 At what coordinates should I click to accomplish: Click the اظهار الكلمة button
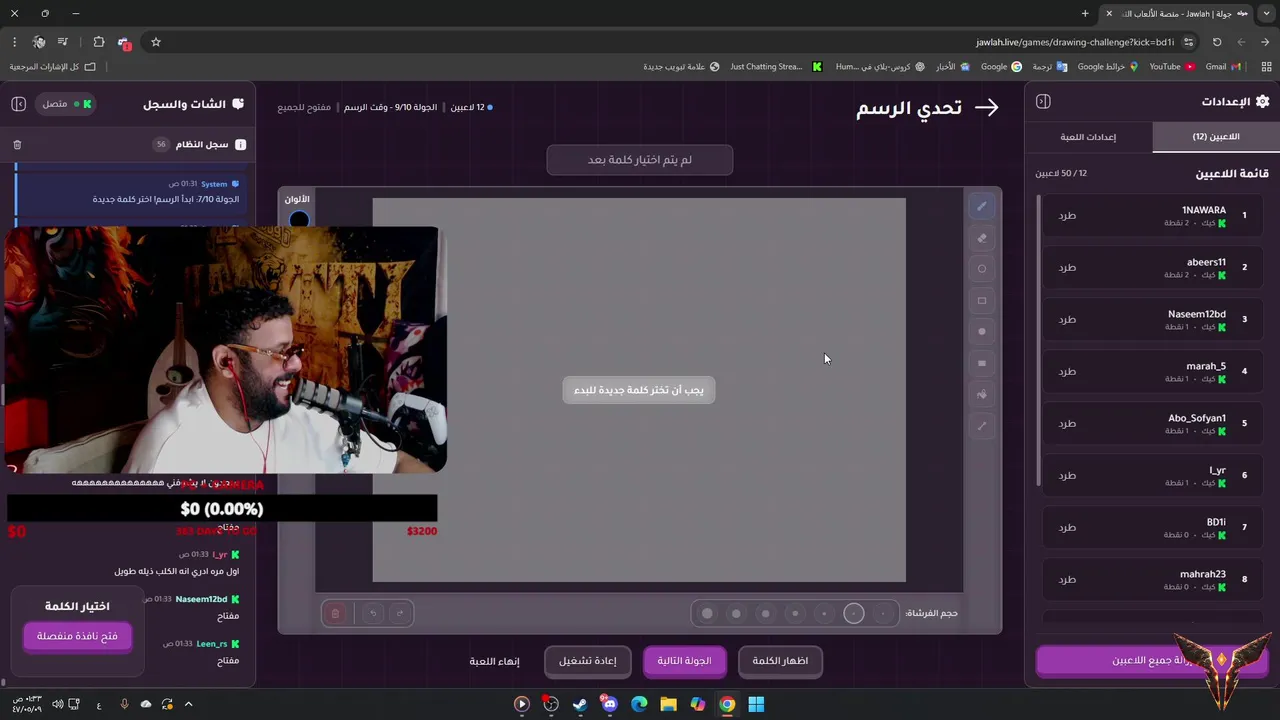[780, 661]
